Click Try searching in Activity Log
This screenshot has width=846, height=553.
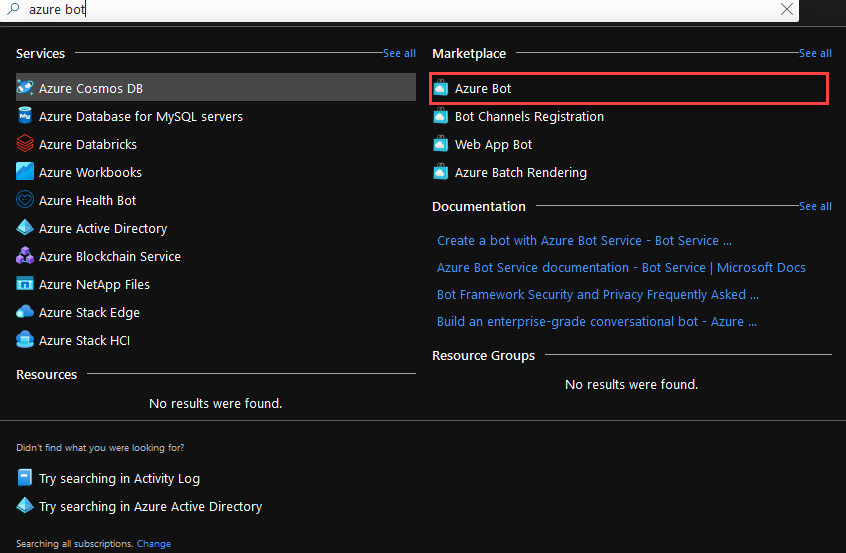point(119,479)
